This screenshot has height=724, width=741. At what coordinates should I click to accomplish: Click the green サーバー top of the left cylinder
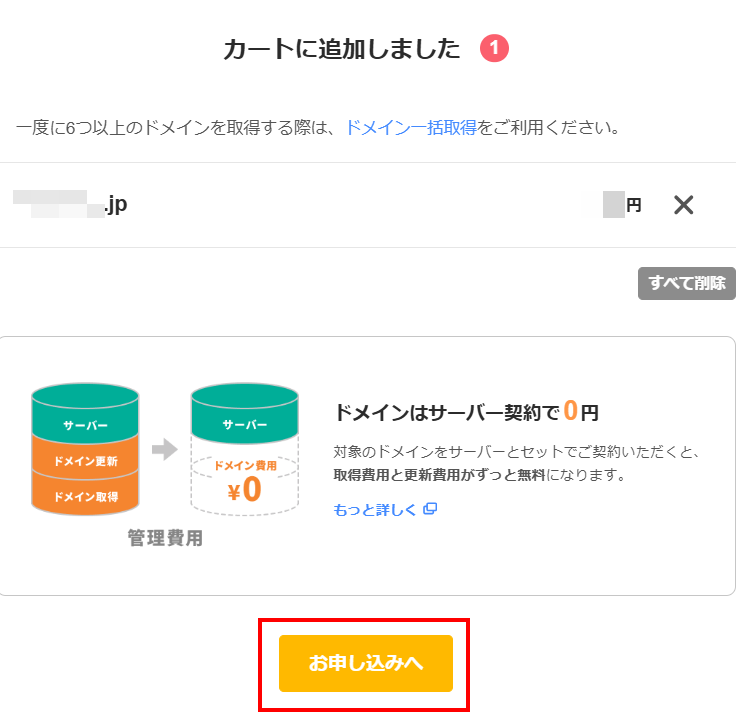[86, 422]
